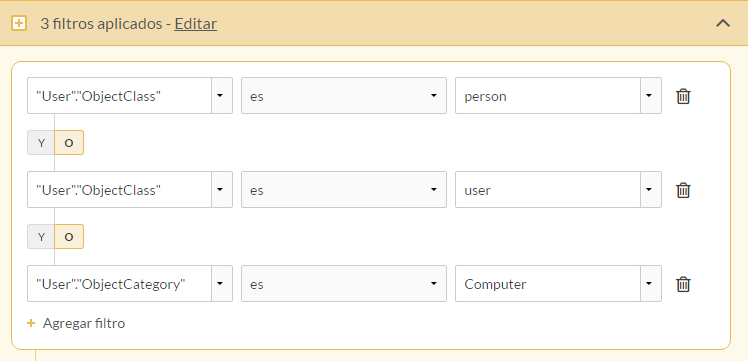Remove the Computer ObjectCategory filter via trash icon
This screenshot has width=748, height=361.
pos(683,284)
